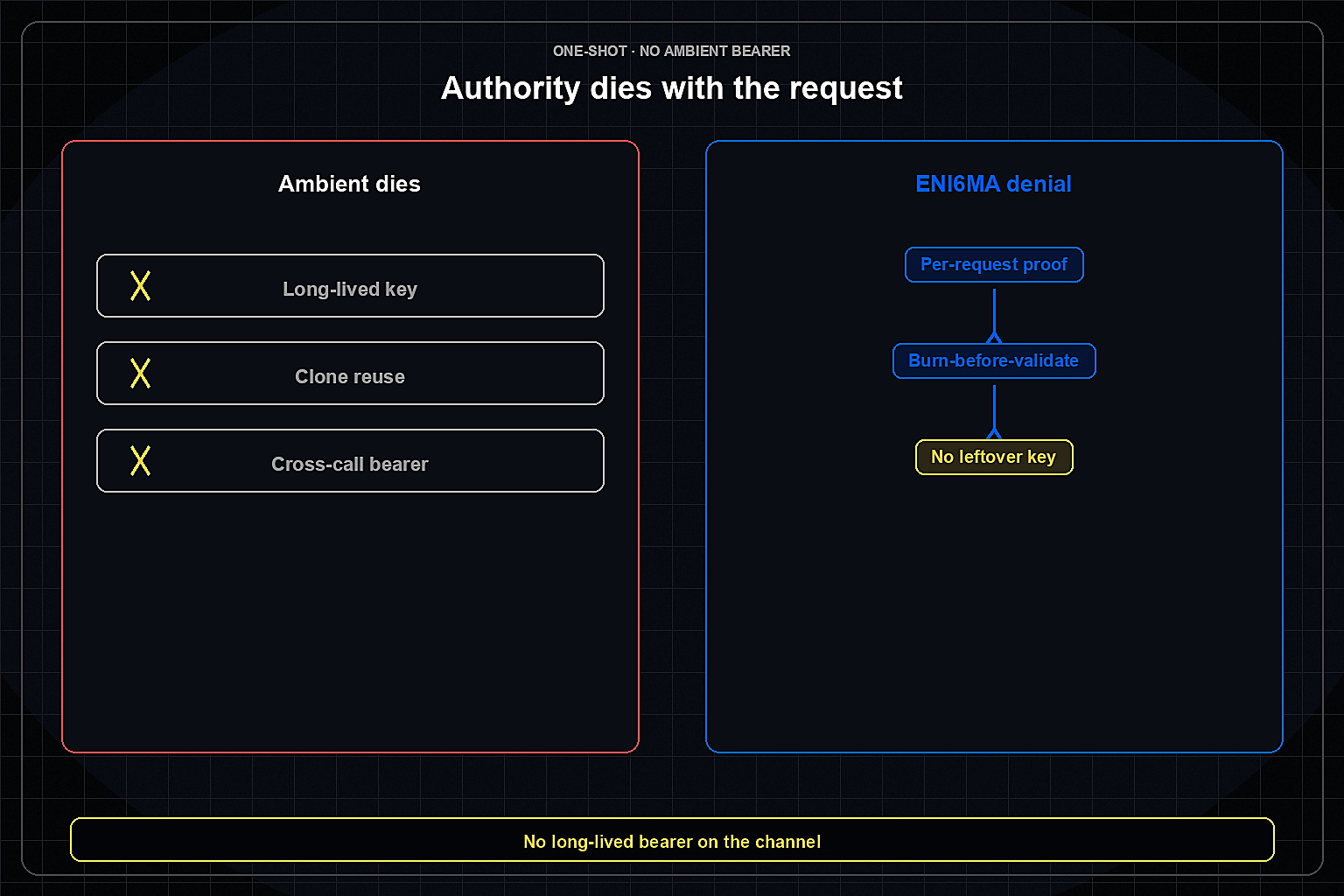Viewport: 1344px width, 896px height.
Task: Select the Clone reuse row
Action: 350,374
